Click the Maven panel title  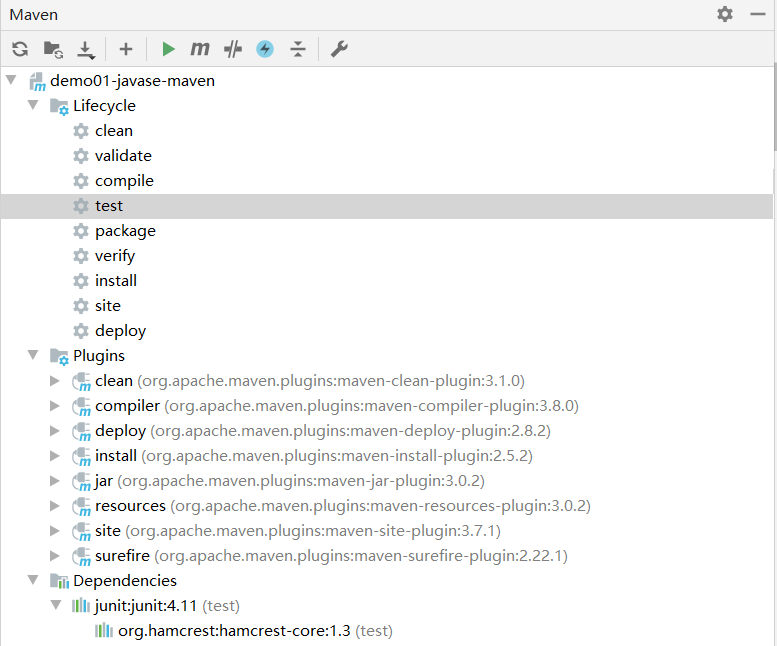34,15
